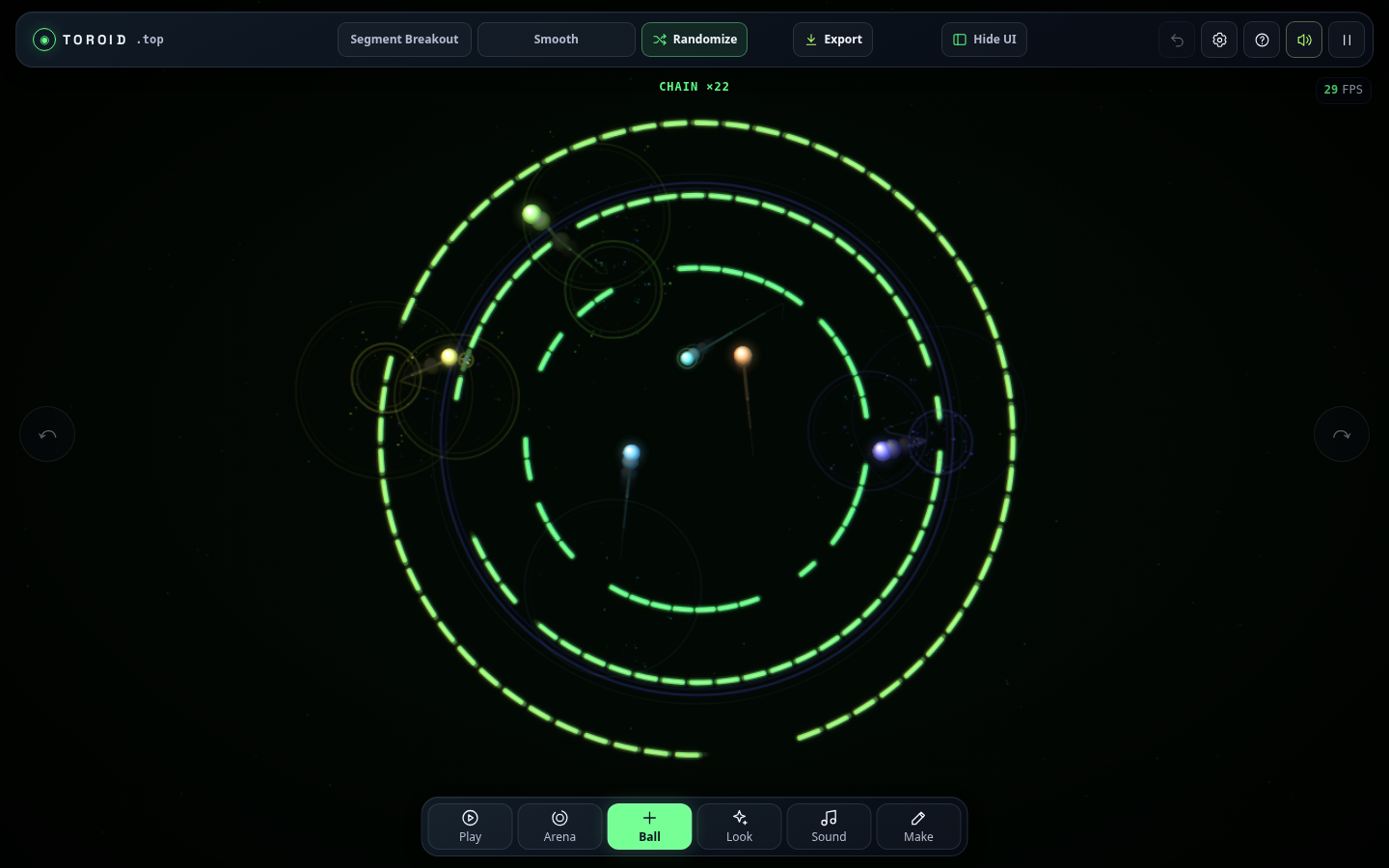Click the light blue ball

click(632, 452)
